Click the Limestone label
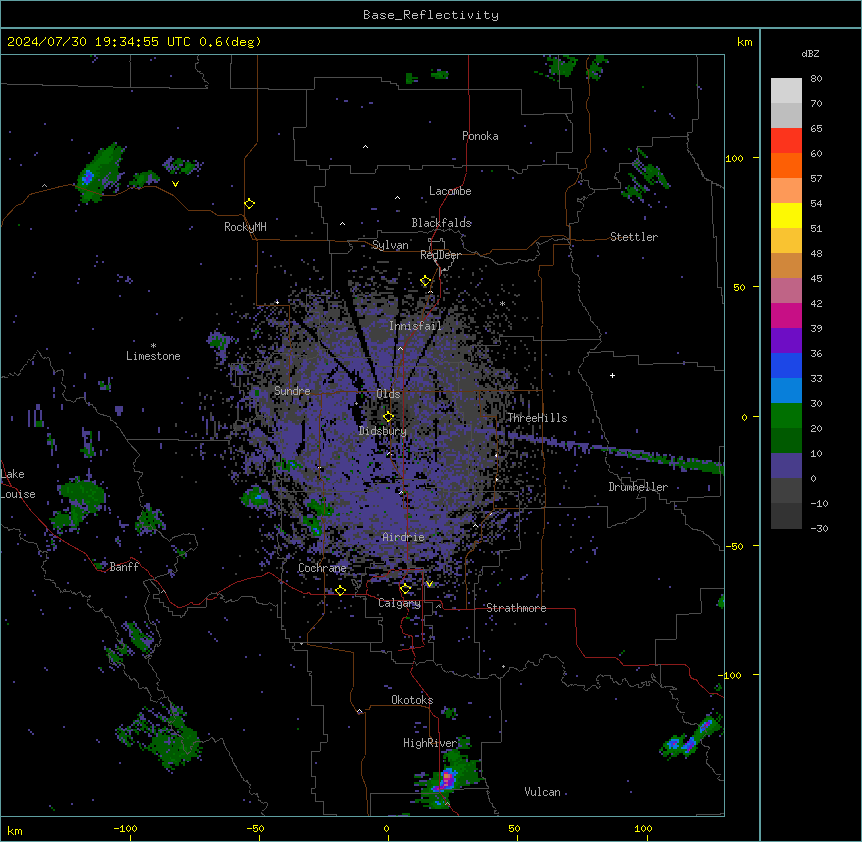Image resolution: width=862 pixels, height=842 pixels. (153, 356)
